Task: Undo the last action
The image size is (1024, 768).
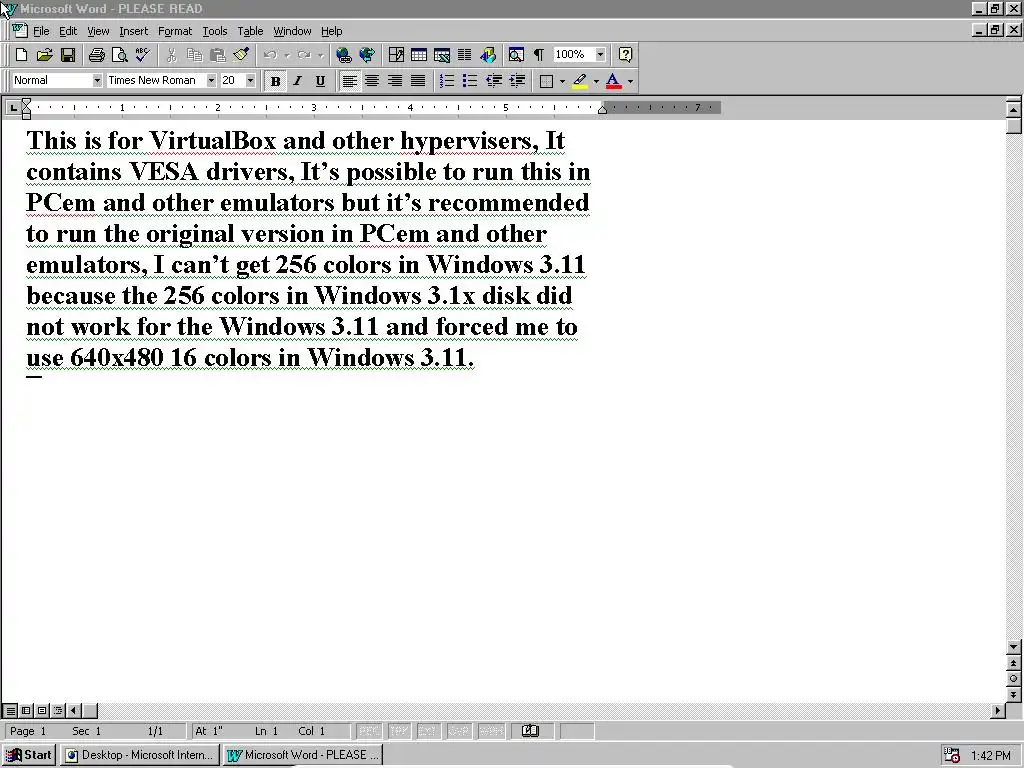Action: (x=270, y=55)
